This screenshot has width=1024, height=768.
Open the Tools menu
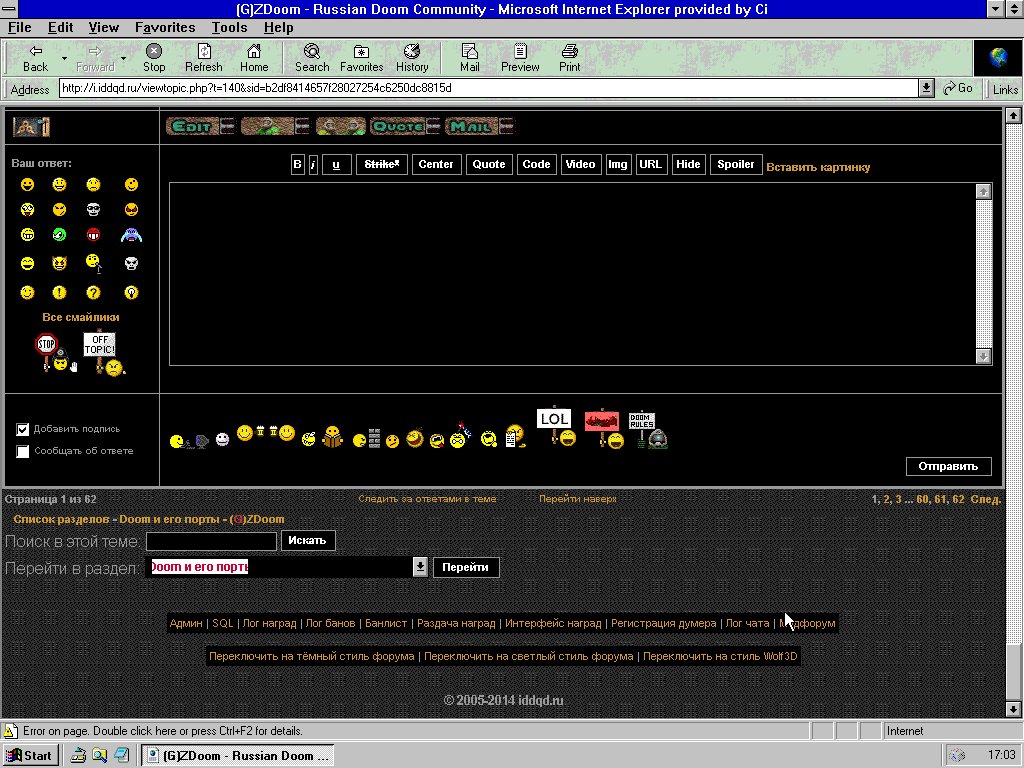coord(229,27)
